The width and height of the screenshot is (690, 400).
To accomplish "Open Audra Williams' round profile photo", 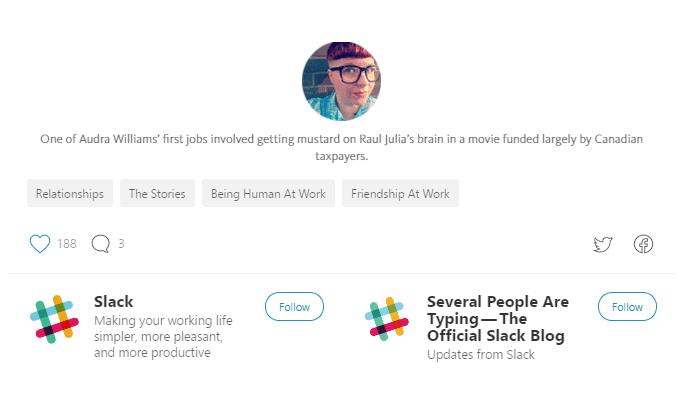I will (341, 81).
